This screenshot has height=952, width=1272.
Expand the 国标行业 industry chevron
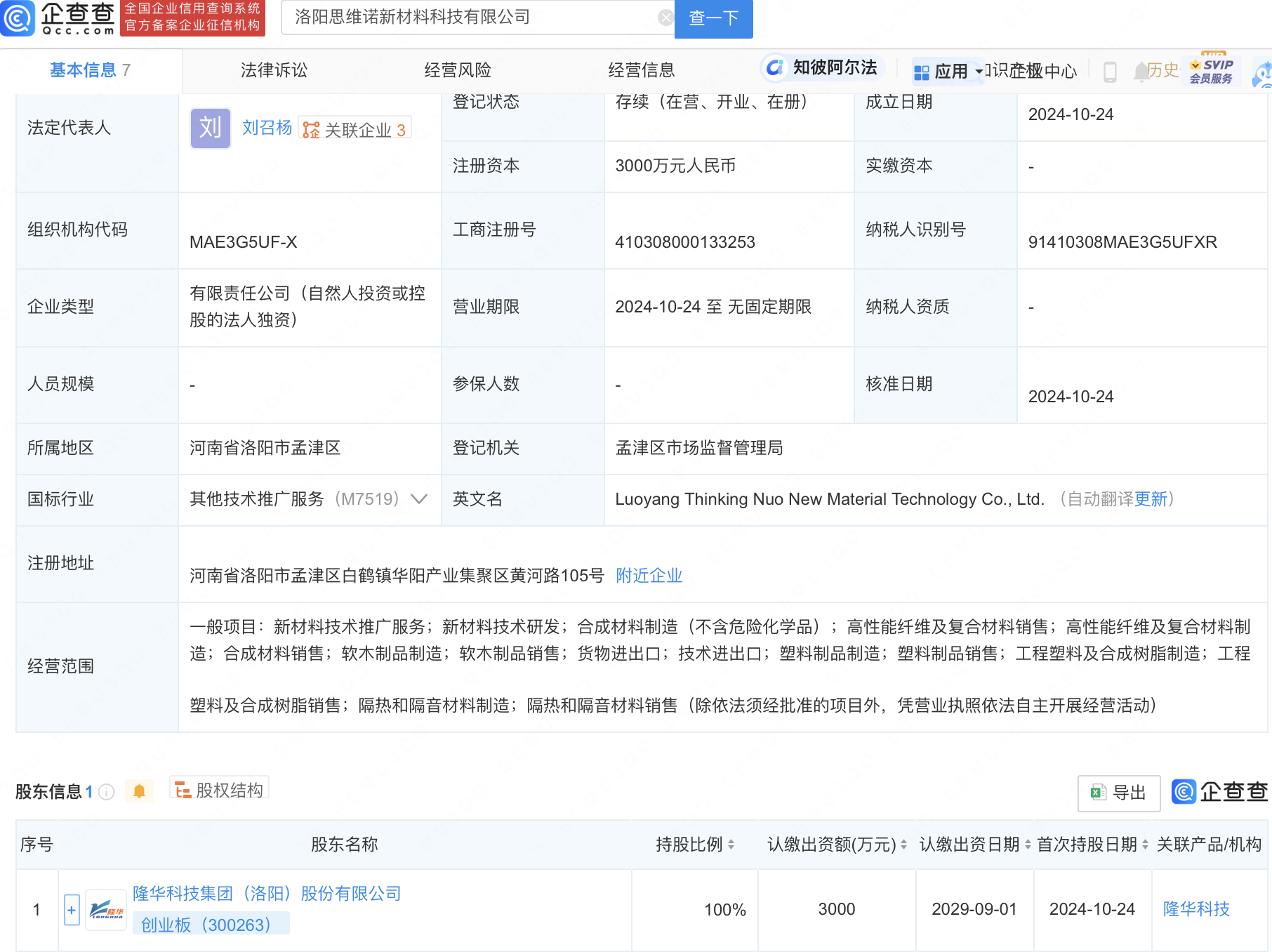(x=419, y=499)
